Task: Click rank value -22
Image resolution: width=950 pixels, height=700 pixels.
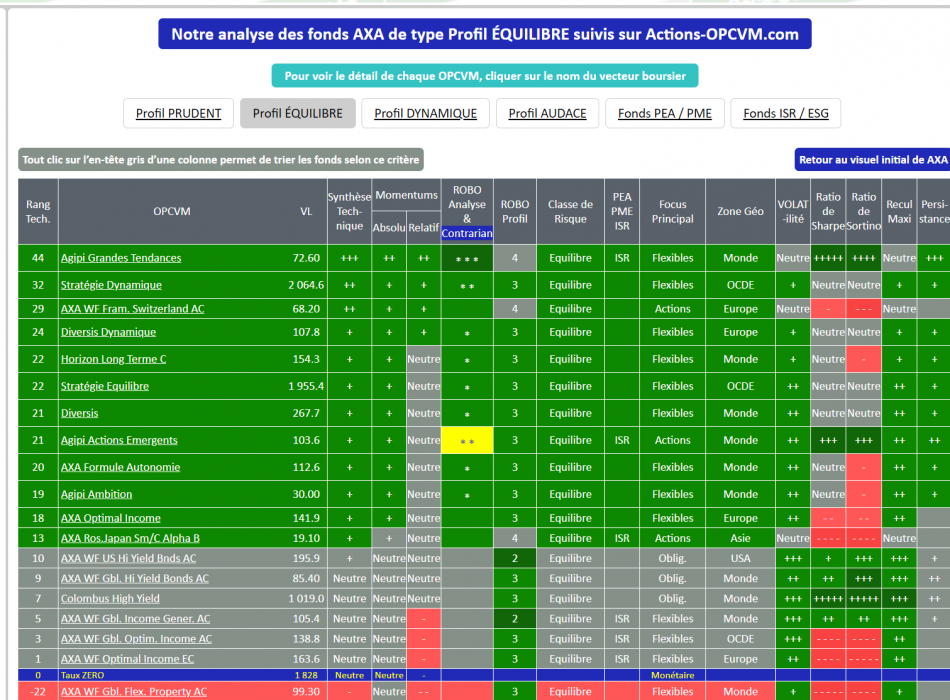Action: click(x=38, y=692)
